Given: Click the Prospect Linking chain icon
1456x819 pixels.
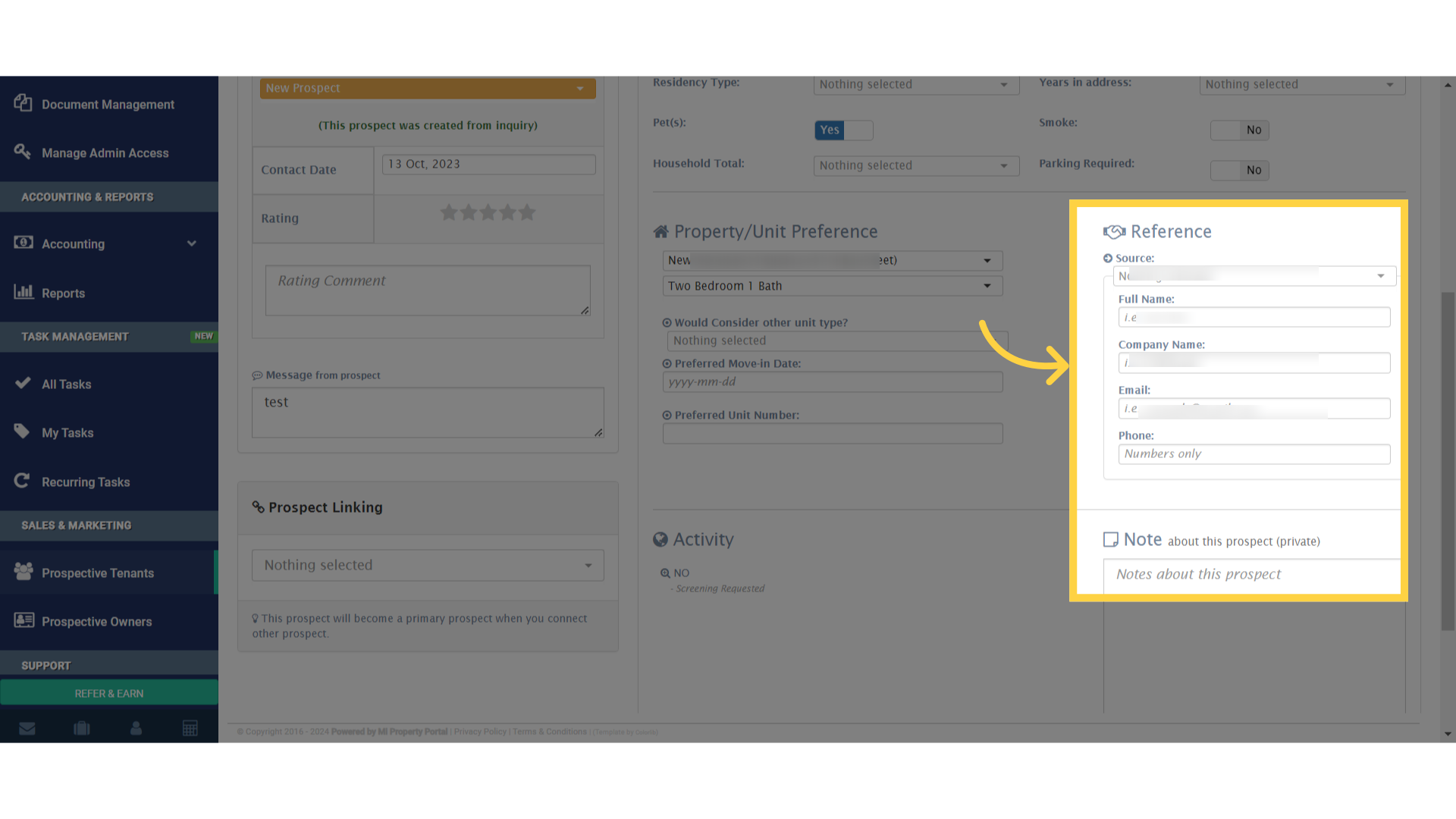Looking at the screenshot, I should (x=259, y=507).
